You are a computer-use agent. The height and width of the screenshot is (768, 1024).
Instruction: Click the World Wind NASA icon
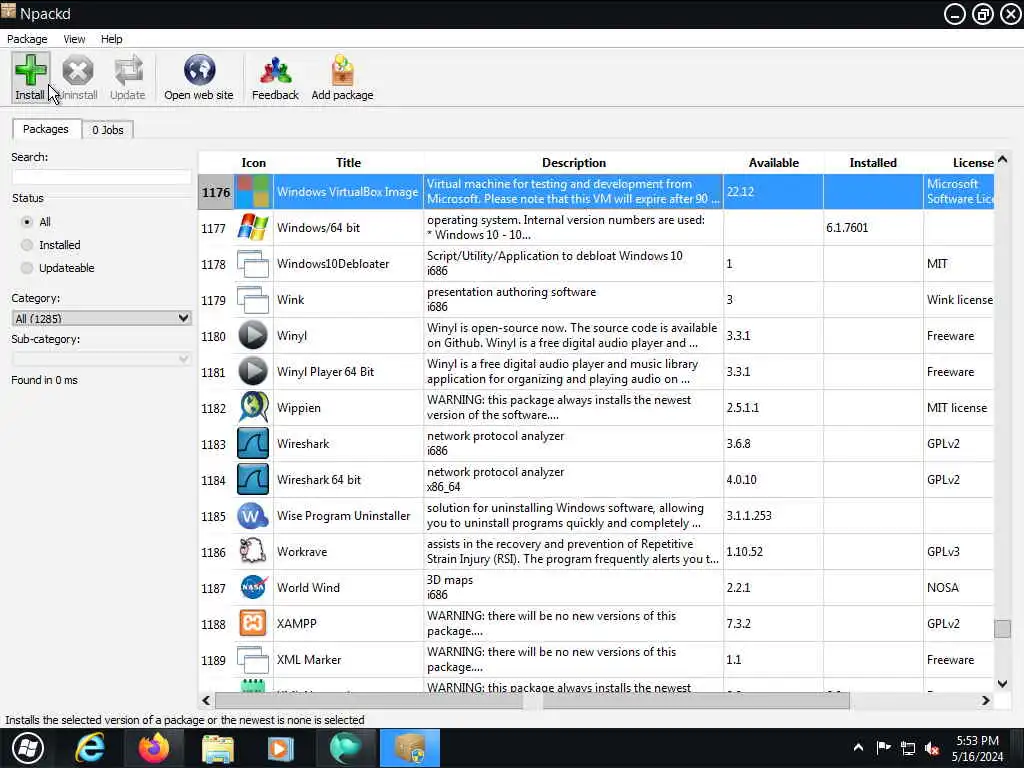[253, 588]
